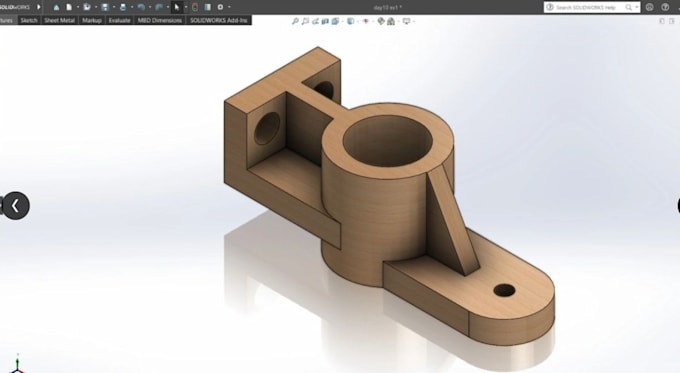
Task: Open the Save dropdown arrow
Action: tap(114, 7)
